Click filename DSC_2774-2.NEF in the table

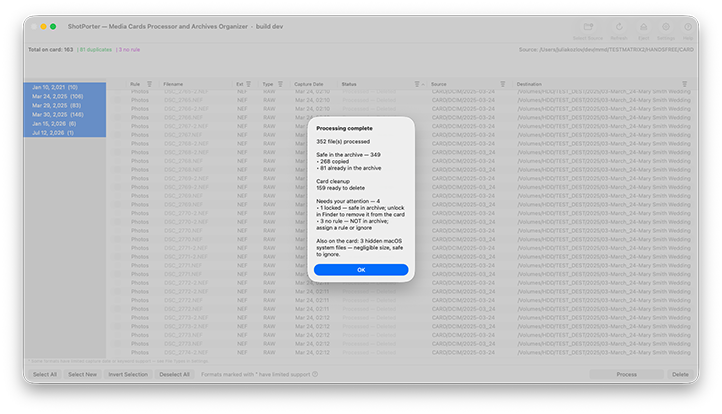[x=186, y=352]
